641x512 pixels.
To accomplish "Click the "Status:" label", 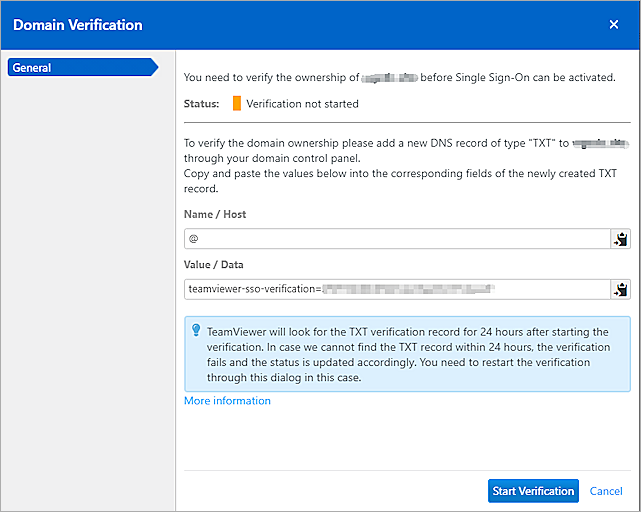I will tap(202, 103).
